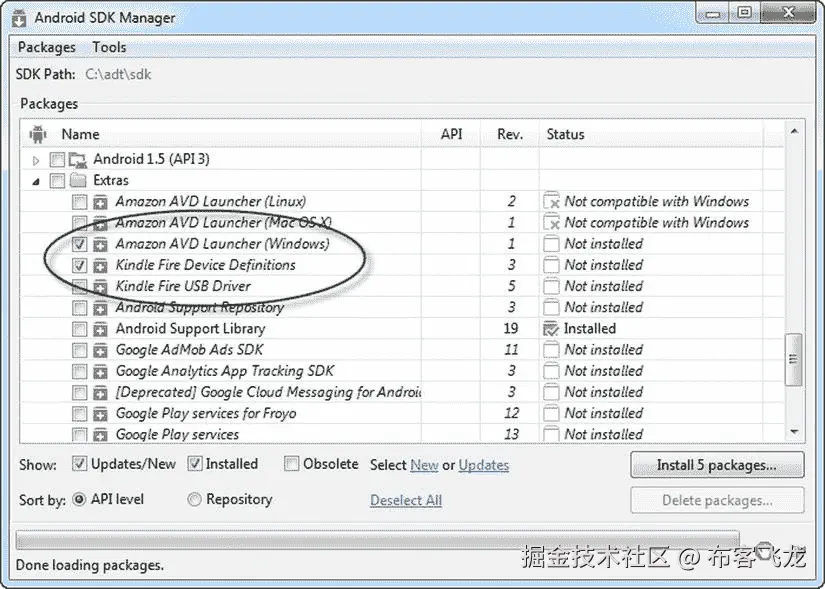The height and width of the screenshot is (589, 825).
Task: Click the Delete packages button
Action: (x=717, y=501)
